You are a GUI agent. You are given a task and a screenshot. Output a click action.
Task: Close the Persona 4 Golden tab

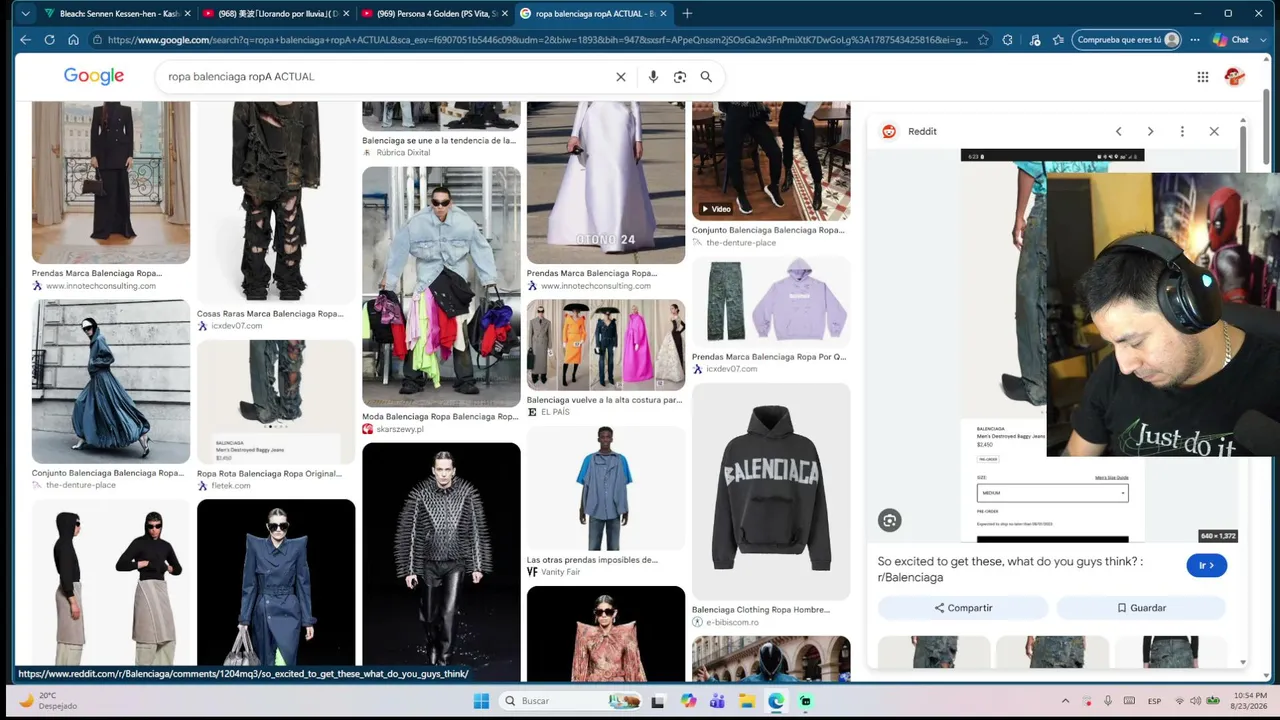[503, 14]
